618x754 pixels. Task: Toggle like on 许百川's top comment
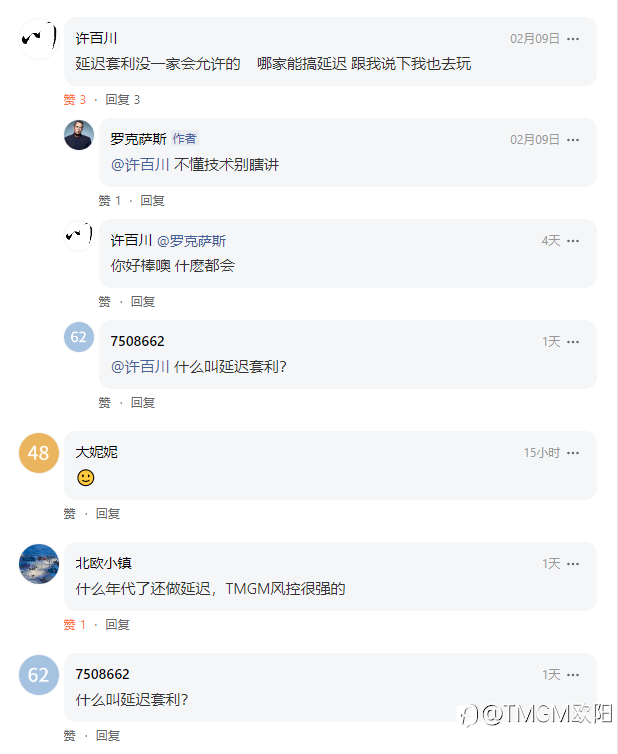click(x=75, y=100)
